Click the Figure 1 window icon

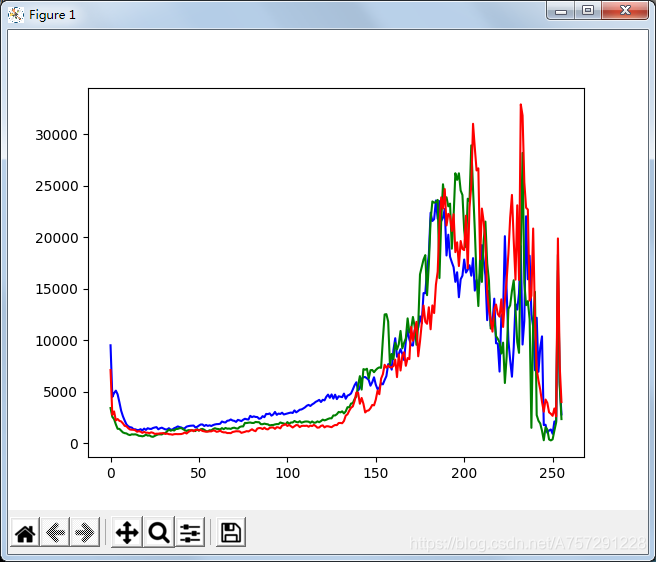(16, 15)
